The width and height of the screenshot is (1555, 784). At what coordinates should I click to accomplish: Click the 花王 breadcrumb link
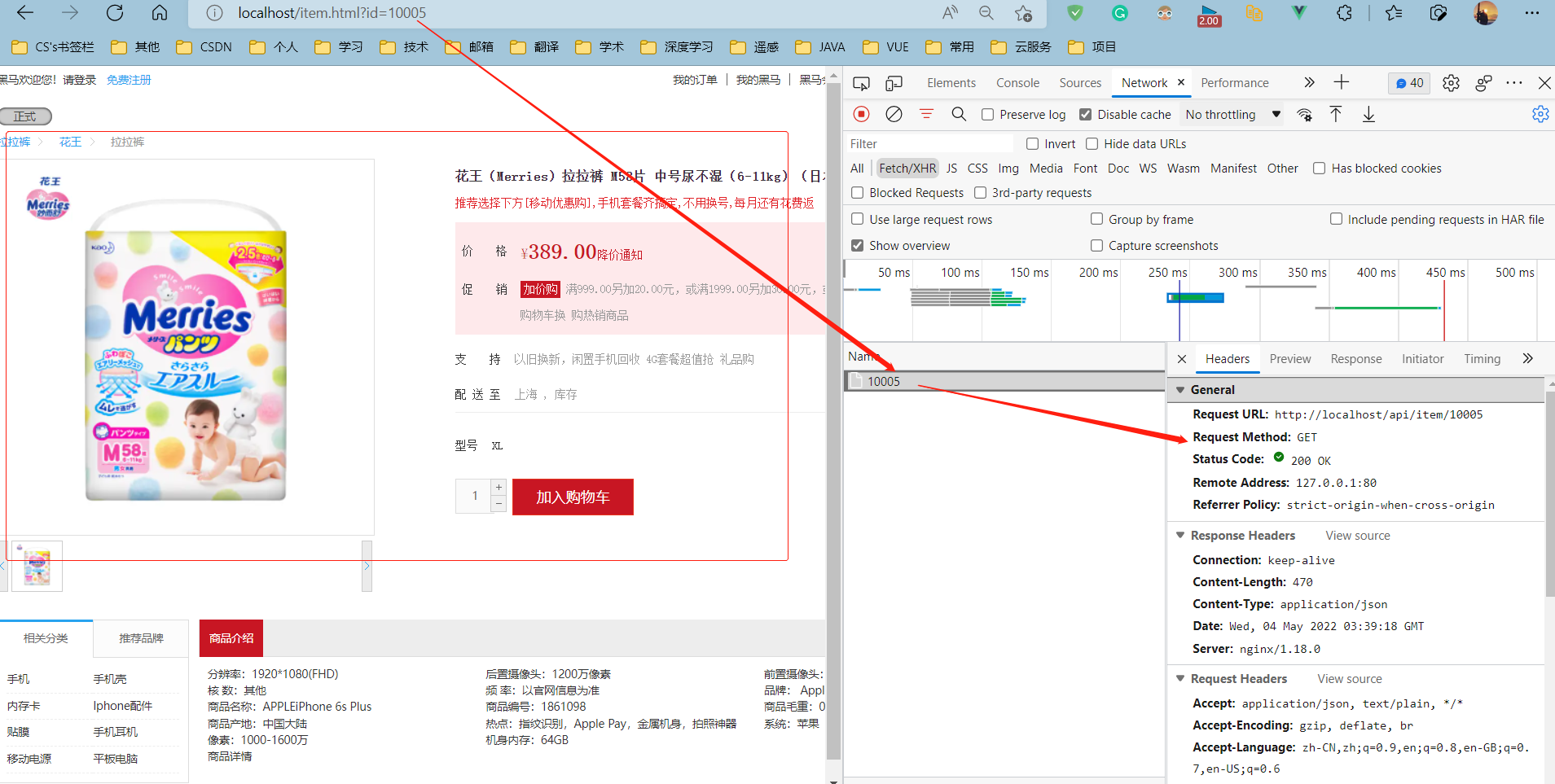click(x=70, y=142)
